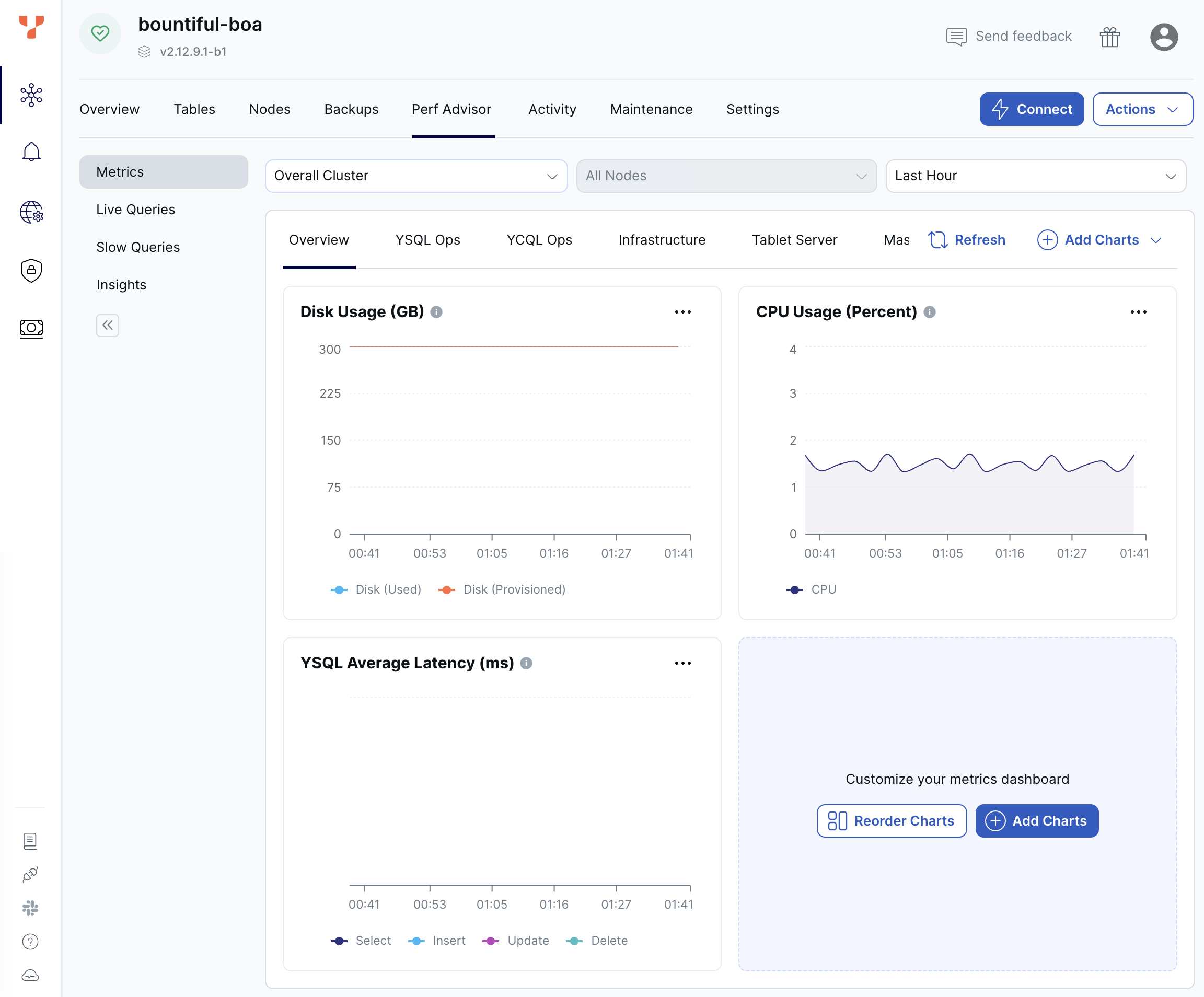The width and height of the screenshot is (1204, 997).
Task: Open the documentation book icon
Action: [x=30, y=841]
